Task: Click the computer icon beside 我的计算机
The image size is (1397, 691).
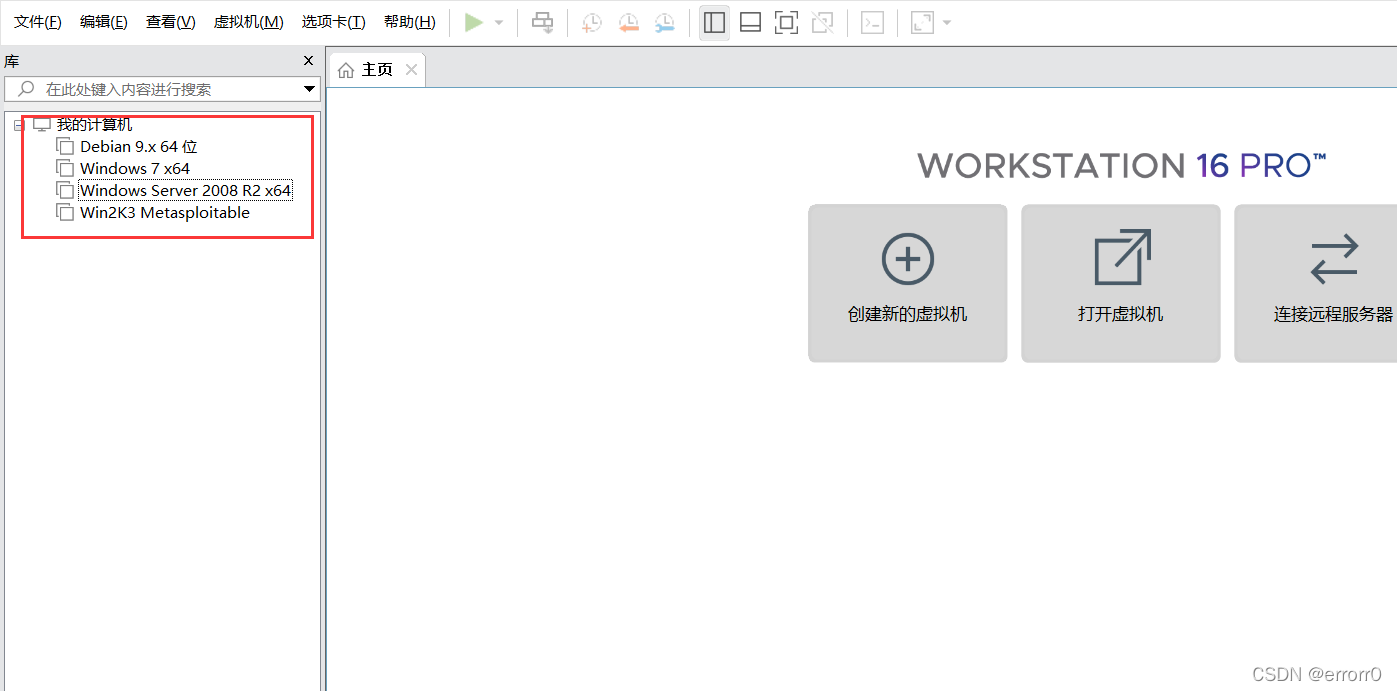Action: [41, 125]
